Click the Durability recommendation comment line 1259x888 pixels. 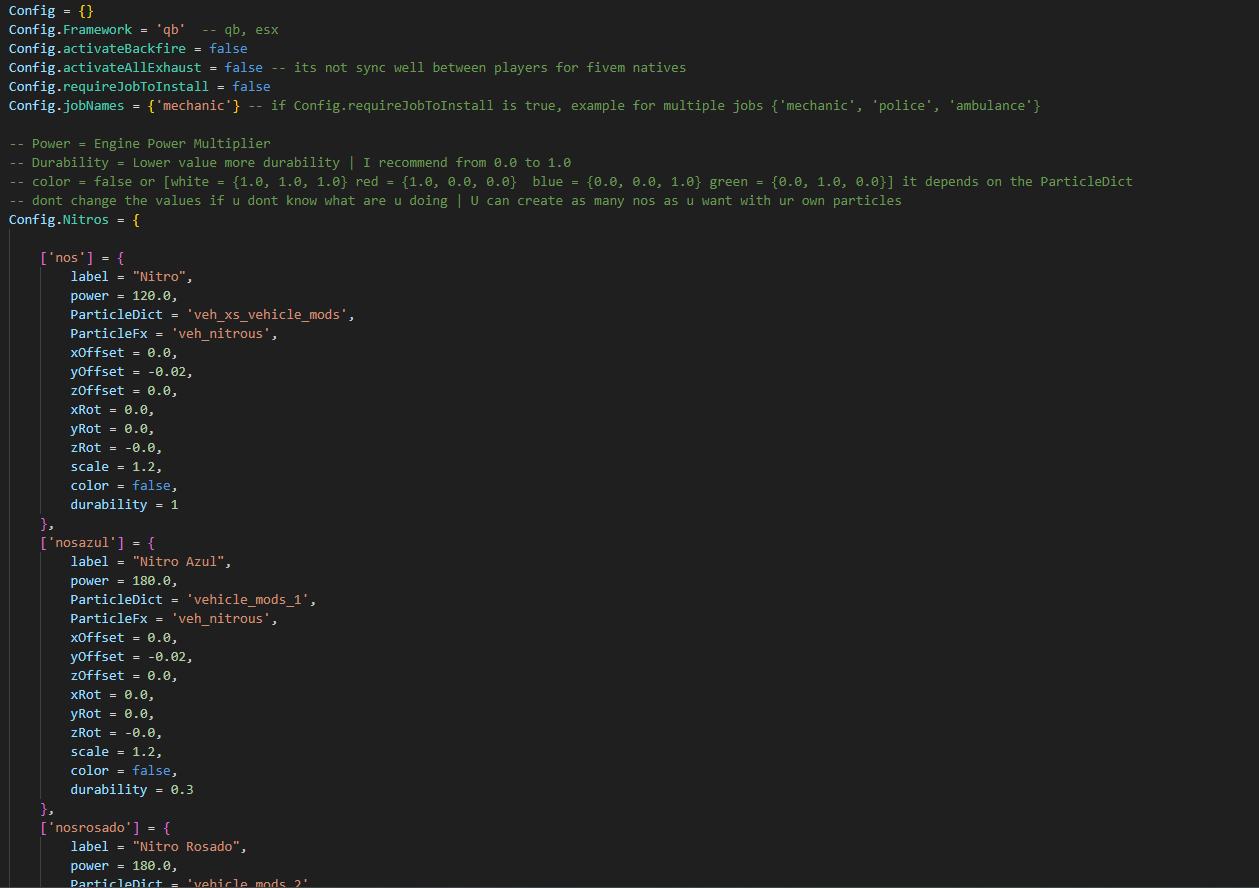click(x=290, y=163)
